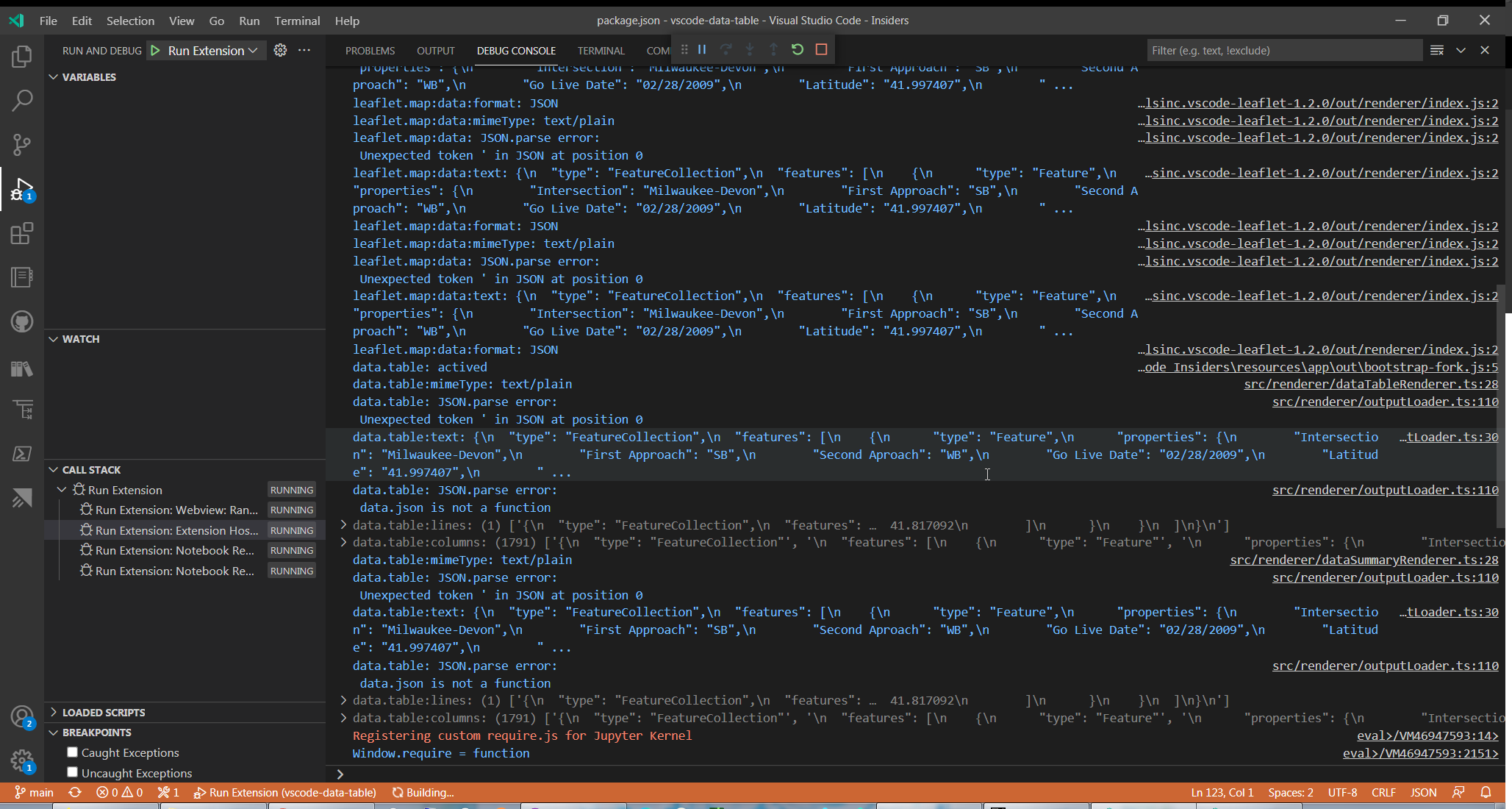Switch to the TERMINAL panel tab

[x=601, y=50]
